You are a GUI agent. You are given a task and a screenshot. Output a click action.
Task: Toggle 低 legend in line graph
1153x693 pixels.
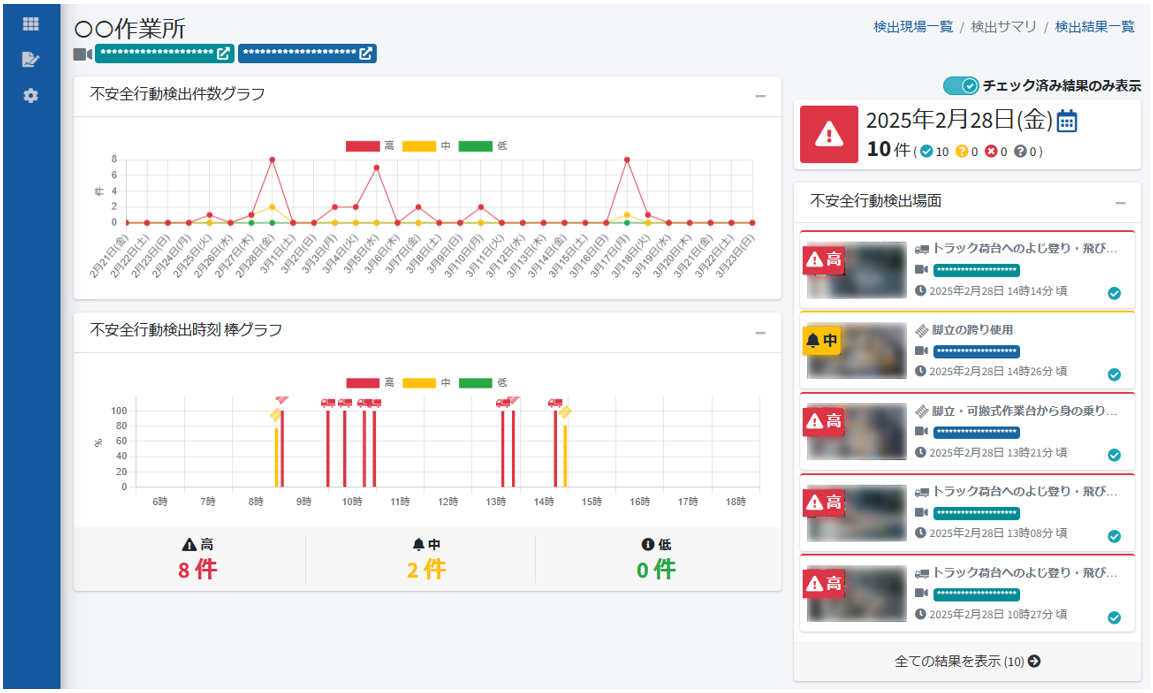pyautogui.click(x=483, y=146)
